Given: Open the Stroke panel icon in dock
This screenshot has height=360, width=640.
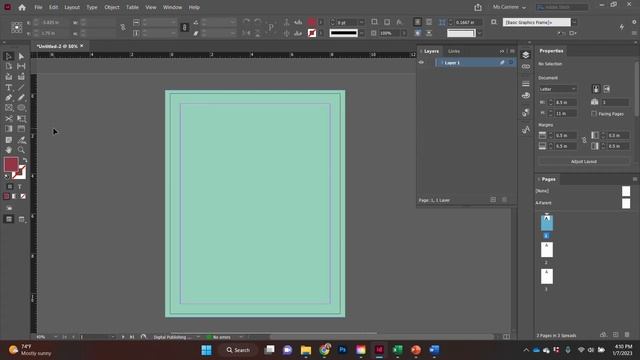Looking at the screenshot, I should pyautogui.click(x=526, y=84).
